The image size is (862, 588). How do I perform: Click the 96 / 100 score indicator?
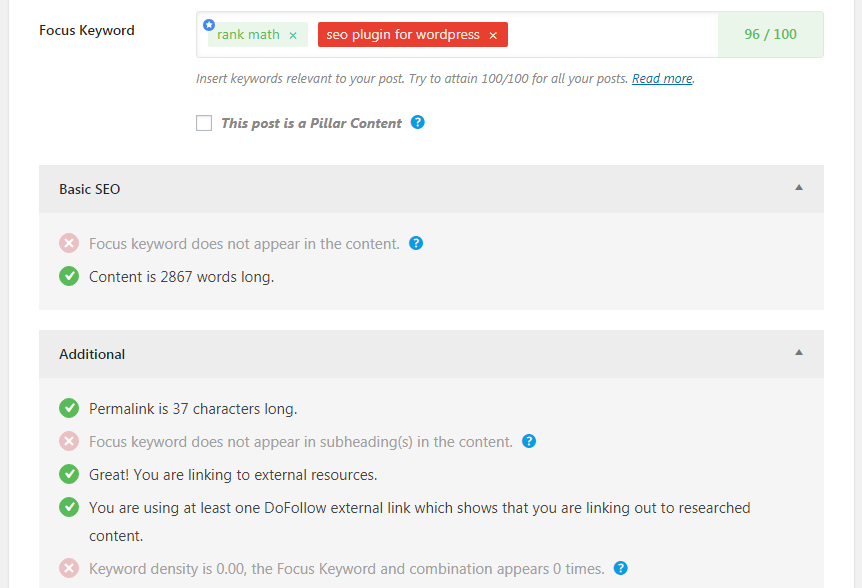[770, 35]
